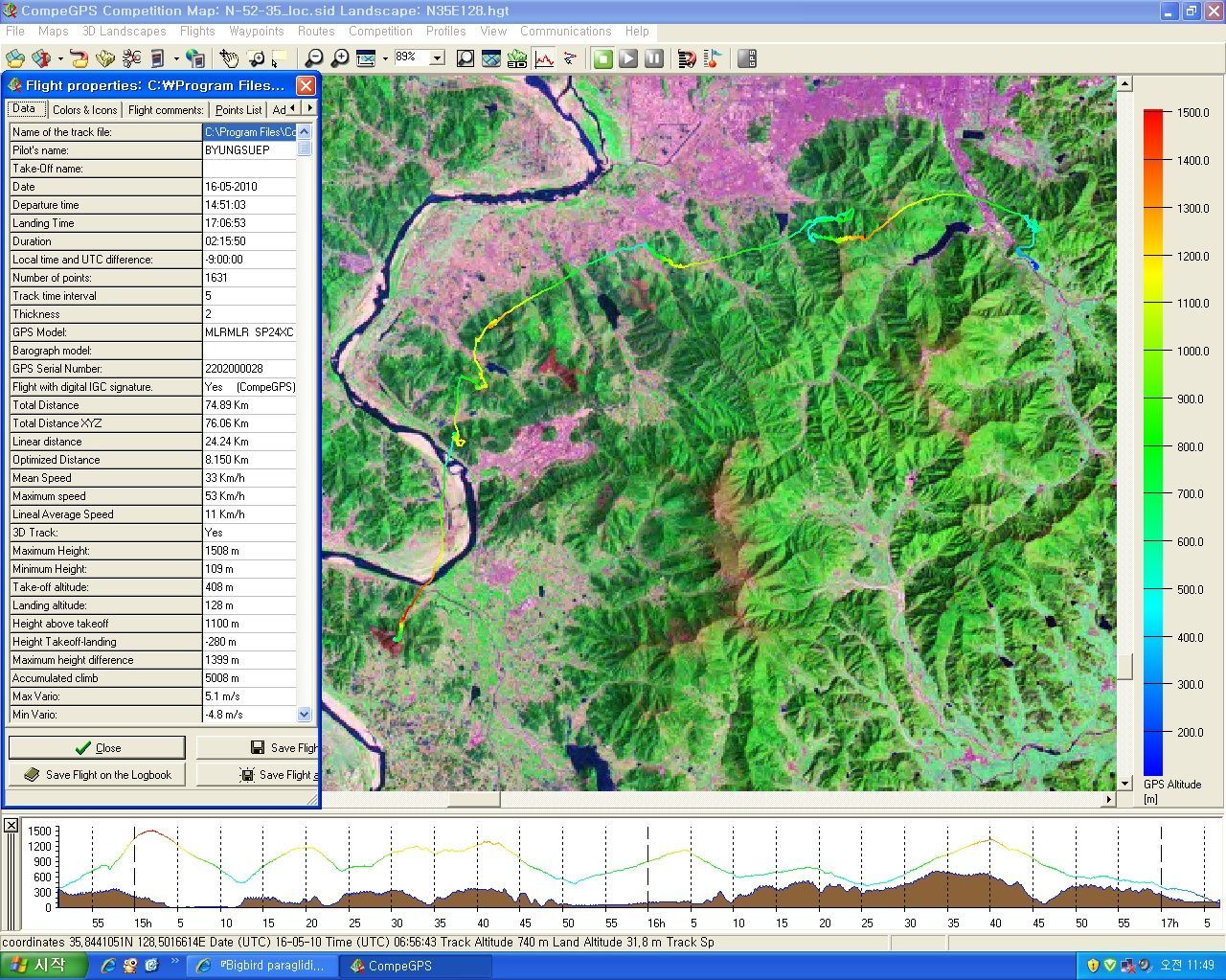1226x980 pixels.
Task: Click the Pilot's name value BYUNGSUEP
Action: click(x=249, y=149)
